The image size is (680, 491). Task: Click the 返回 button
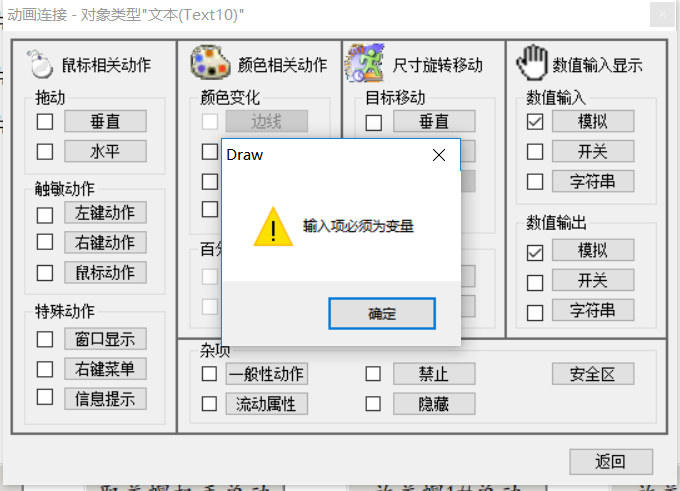click(611, 462)
